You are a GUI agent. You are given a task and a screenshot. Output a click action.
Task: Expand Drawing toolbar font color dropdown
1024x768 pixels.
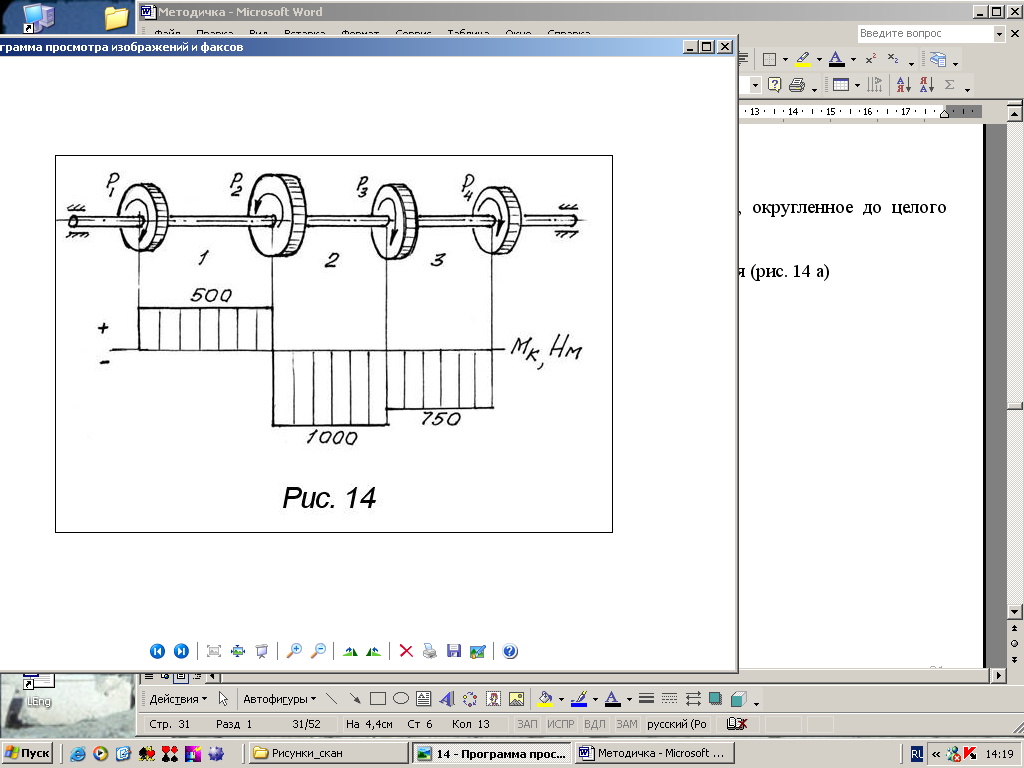(629, 699)
